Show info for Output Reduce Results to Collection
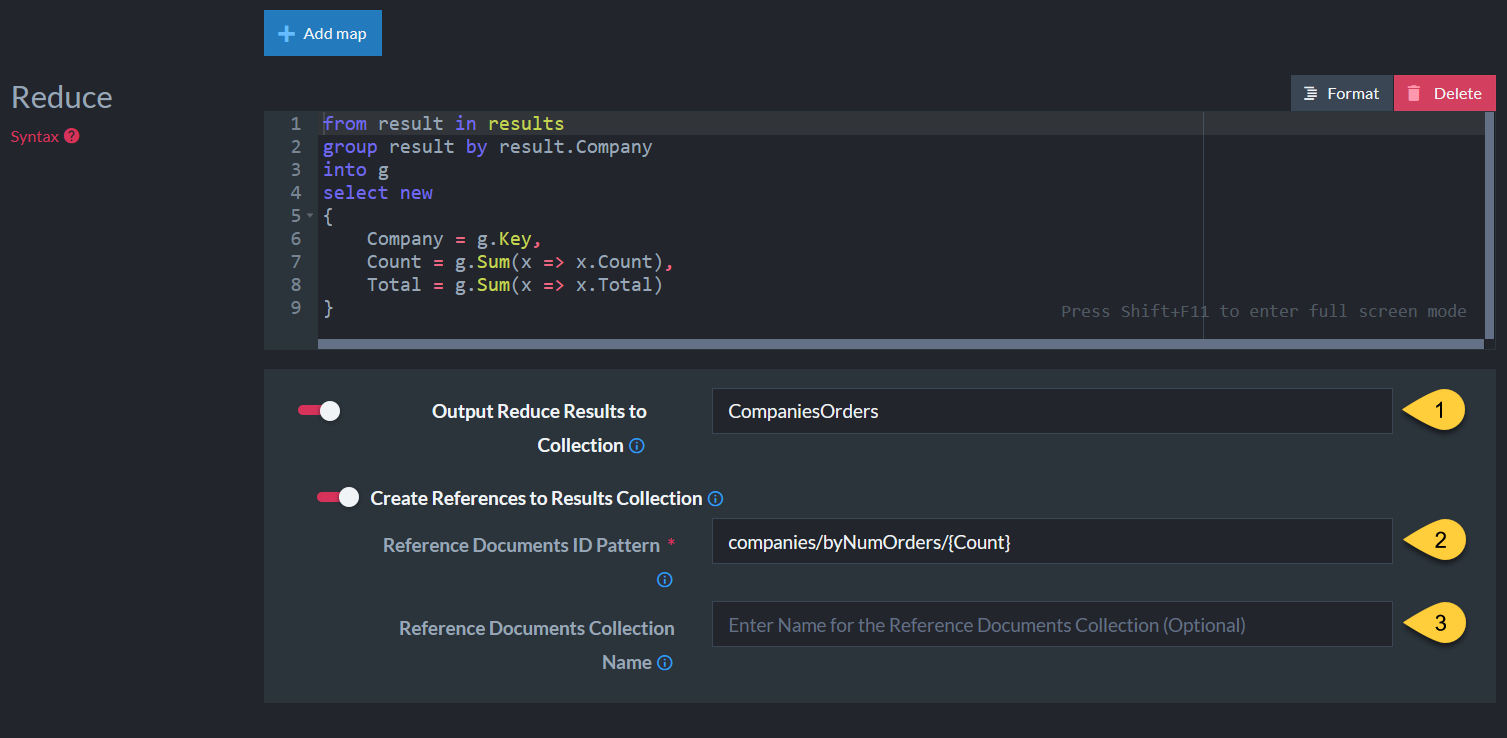 (637, 446)
